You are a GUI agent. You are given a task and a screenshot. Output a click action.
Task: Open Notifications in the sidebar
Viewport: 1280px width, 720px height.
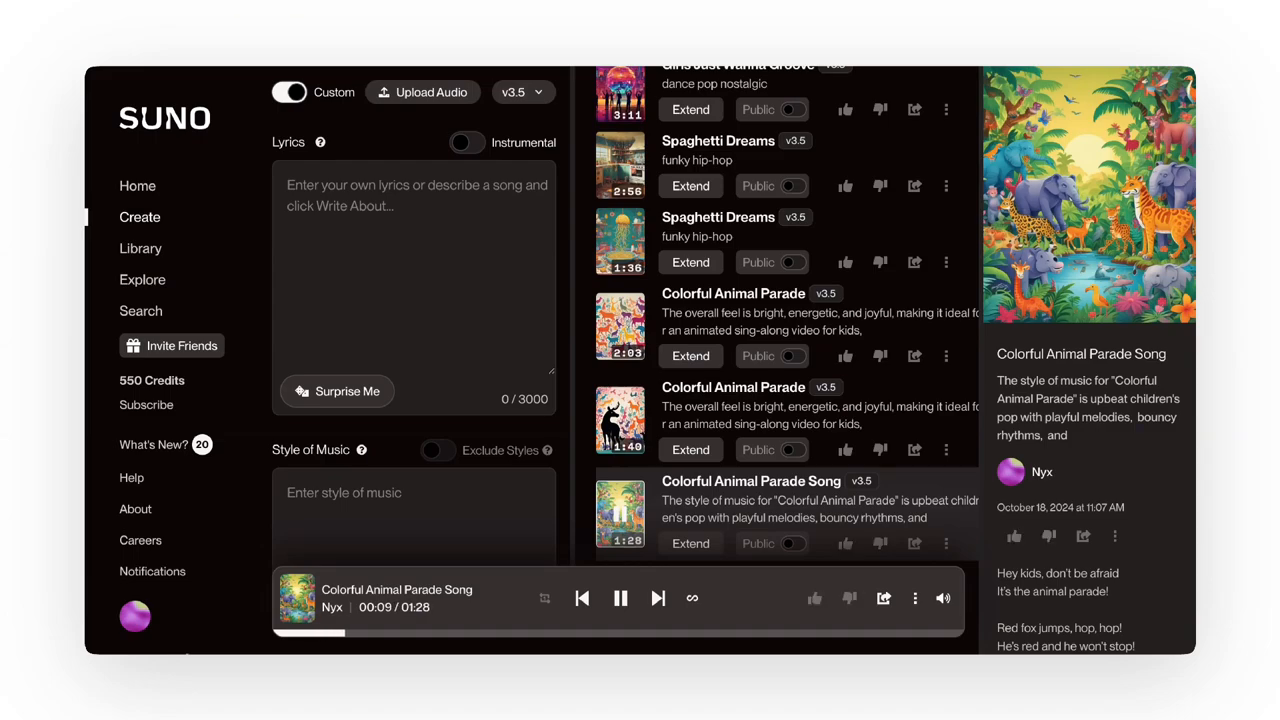pos(152,571)
